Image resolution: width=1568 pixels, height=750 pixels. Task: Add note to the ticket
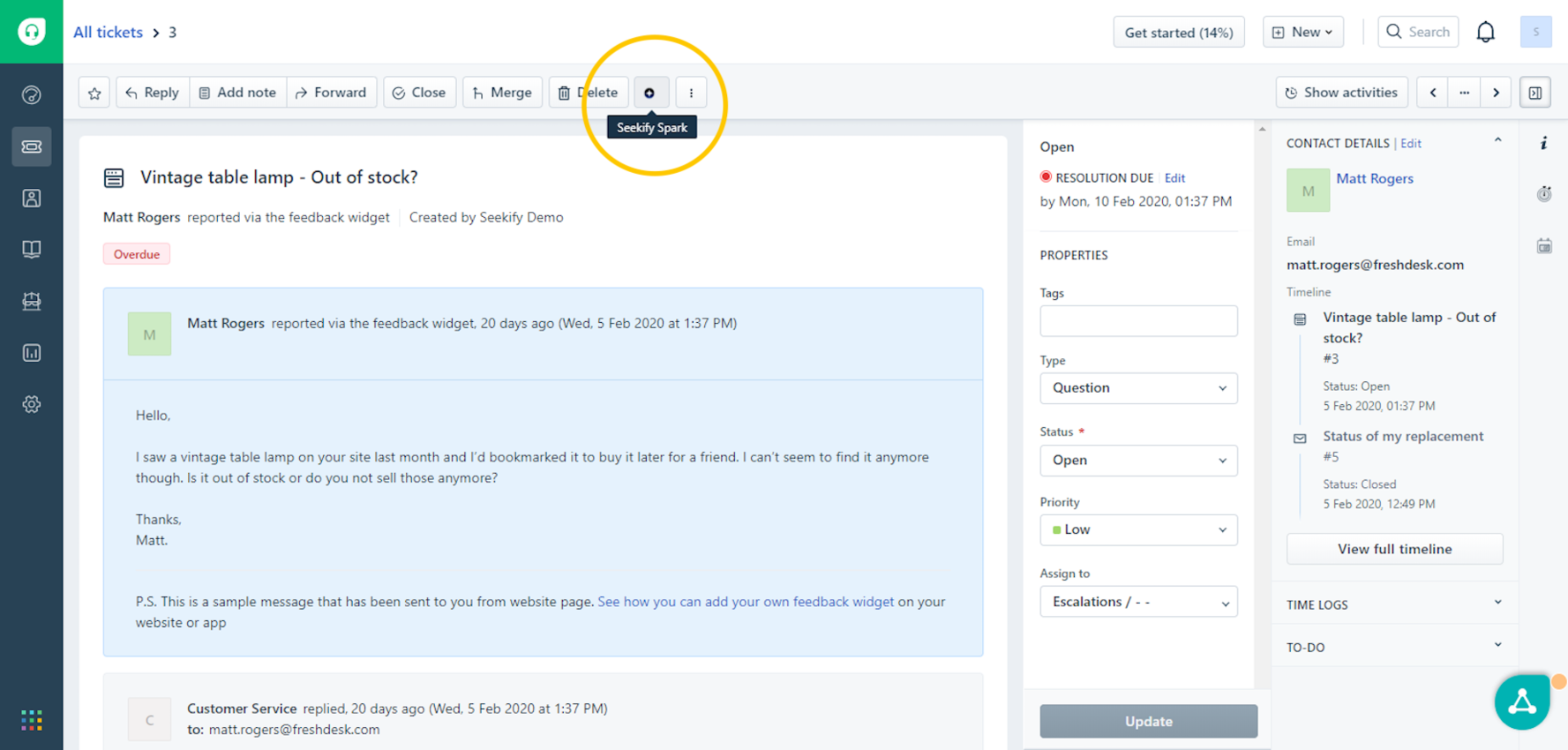[238, 93]
